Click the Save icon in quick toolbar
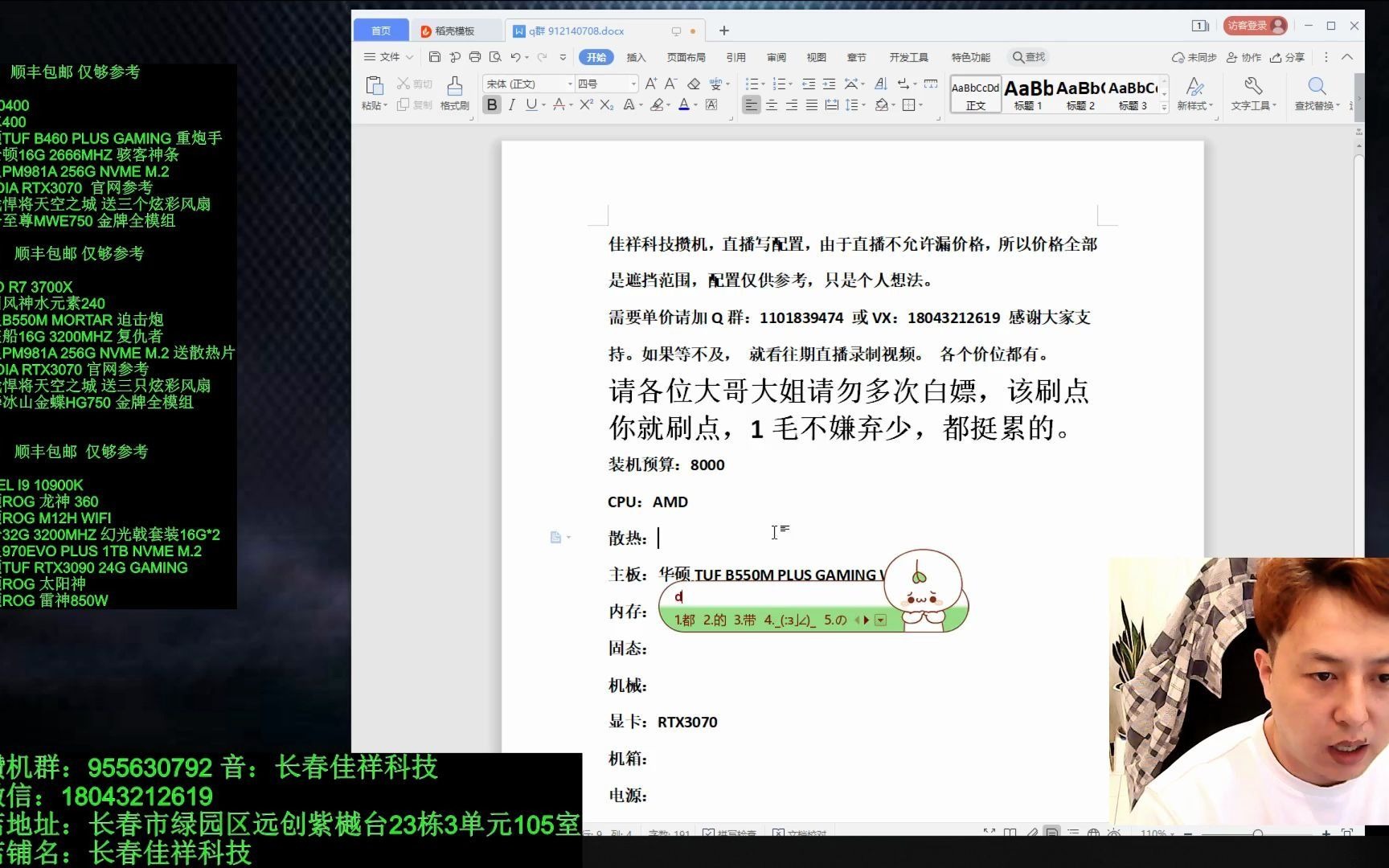 [x=434, y=57]
